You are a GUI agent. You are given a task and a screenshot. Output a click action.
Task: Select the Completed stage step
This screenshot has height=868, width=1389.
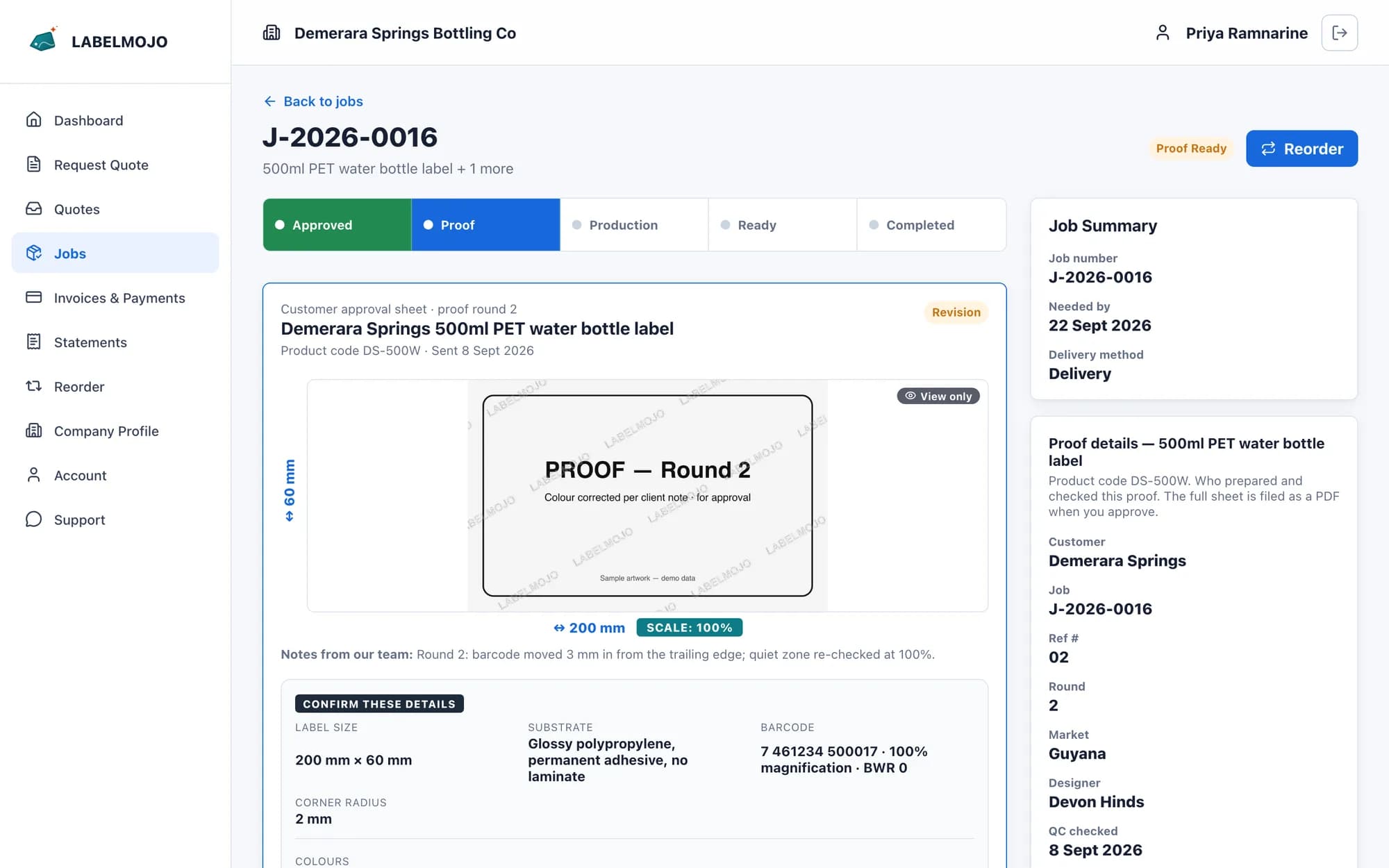point(931,225)
